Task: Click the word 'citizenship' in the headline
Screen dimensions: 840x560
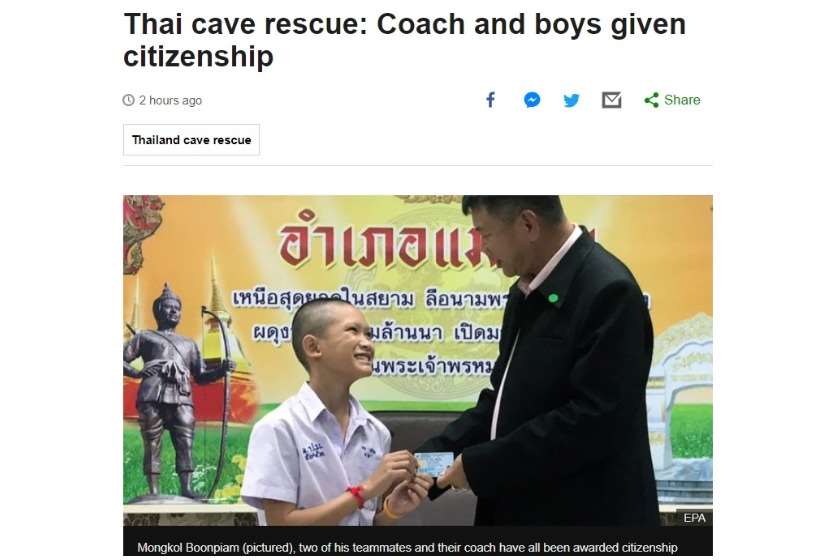Action: coord(198,57)
